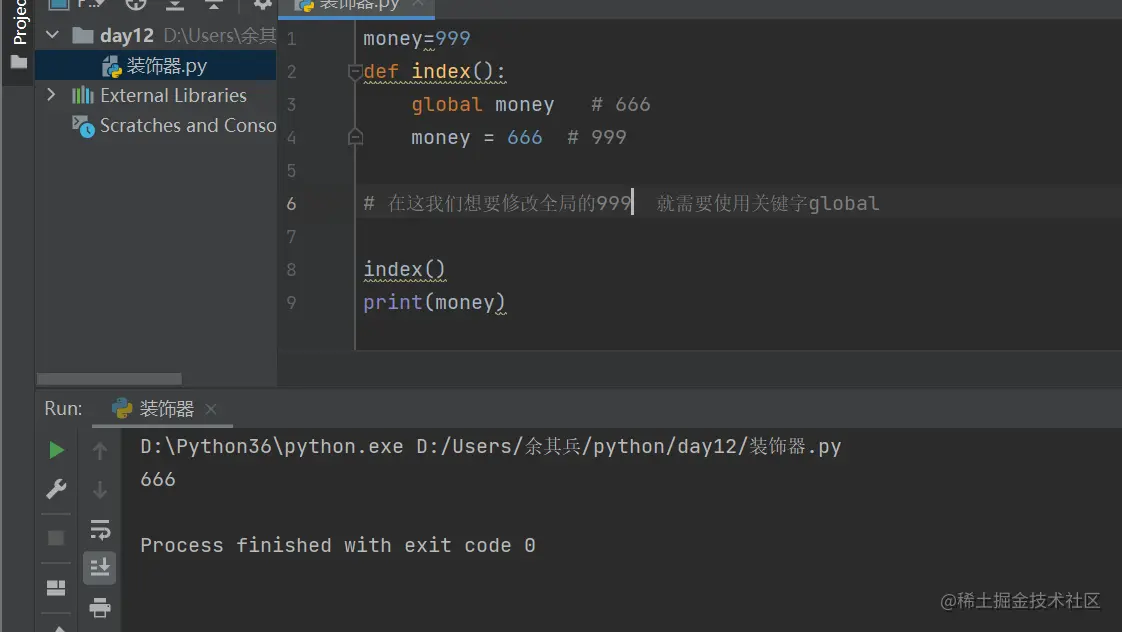Click the Run: panel label
1122x632 pixels.
(x=63, y=409)
